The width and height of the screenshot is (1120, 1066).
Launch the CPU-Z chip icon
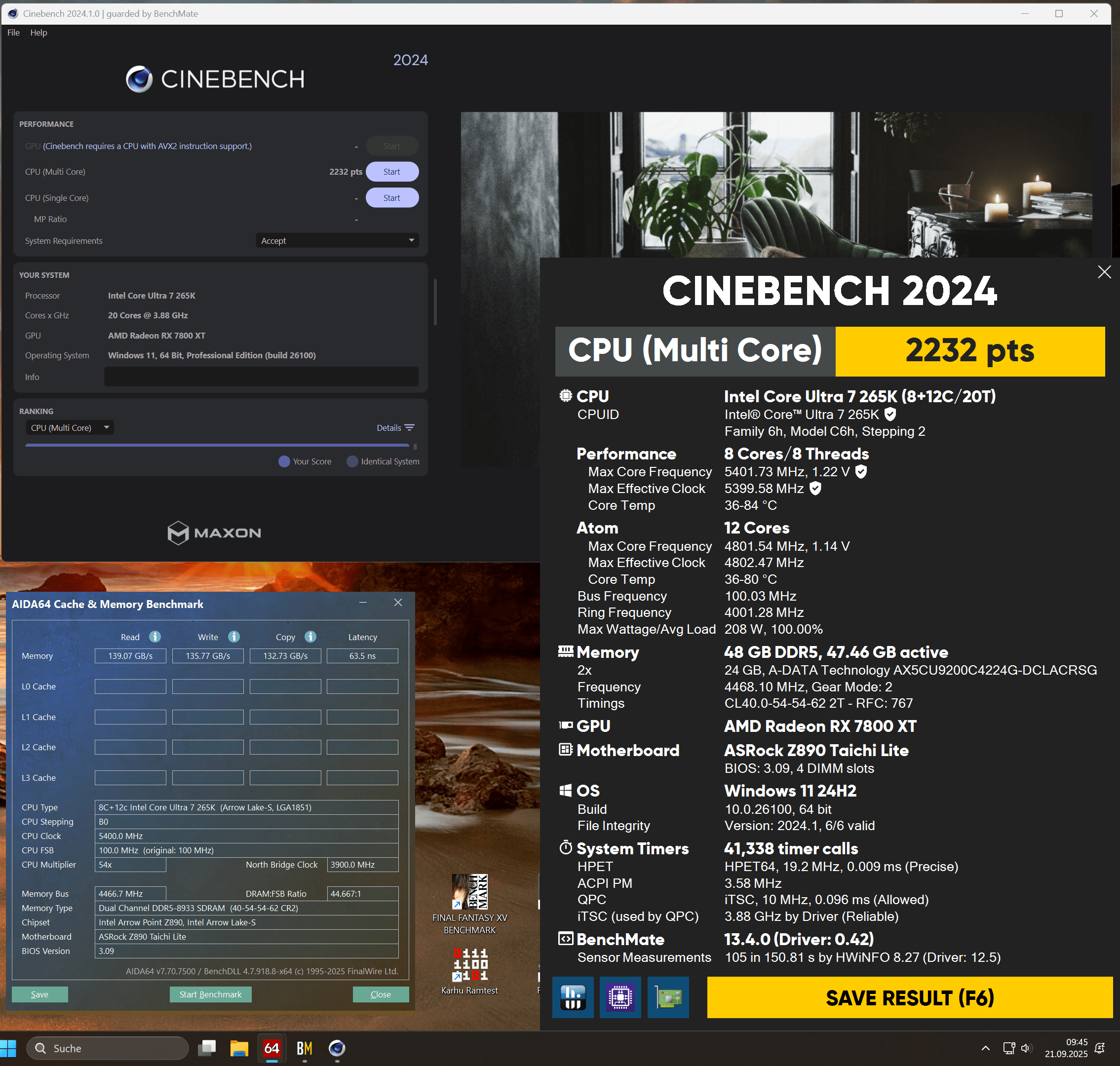click(620, 997)
